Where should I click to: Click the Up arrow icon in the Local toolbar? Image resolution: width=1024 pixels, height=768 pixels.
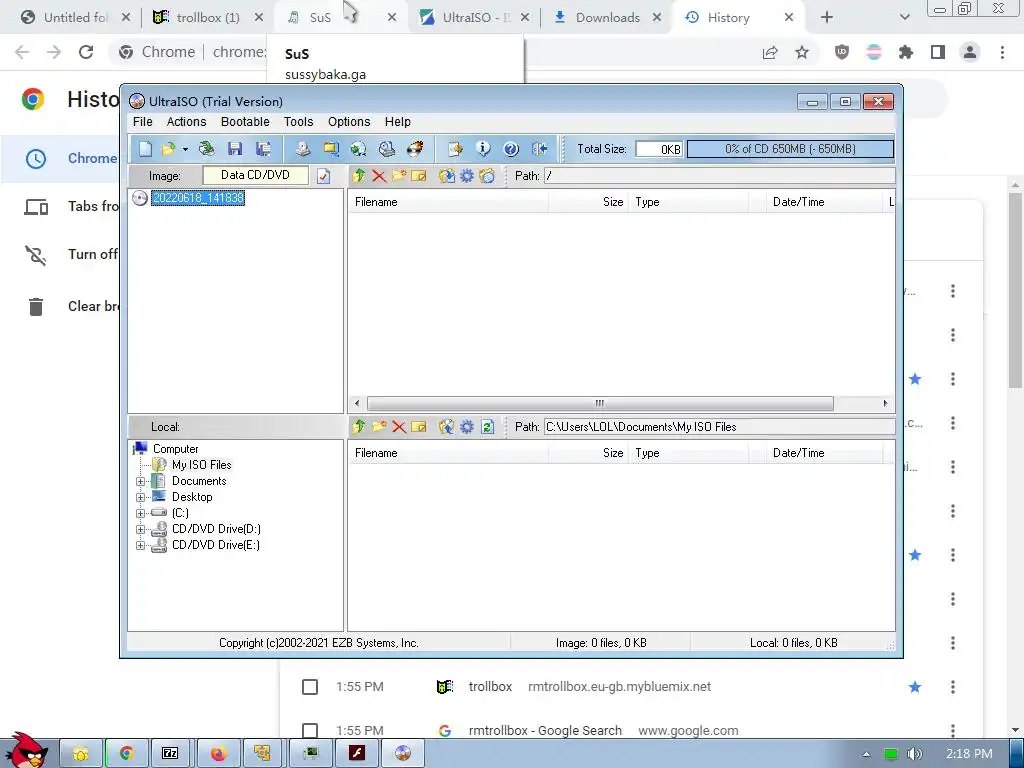(x=359, y=426)
